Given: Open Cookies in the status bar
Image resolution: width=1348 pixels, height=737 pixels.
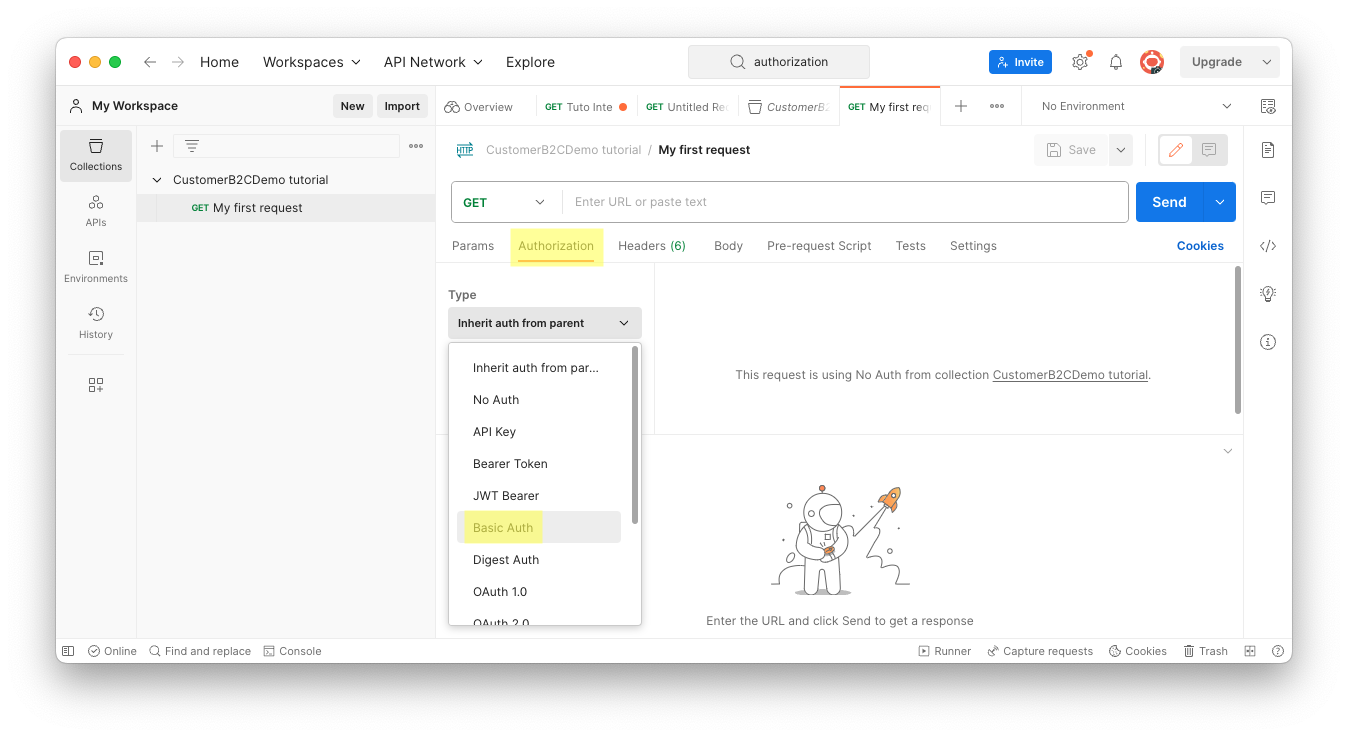Looking at the screenshot, I should tap(1138, 651).
